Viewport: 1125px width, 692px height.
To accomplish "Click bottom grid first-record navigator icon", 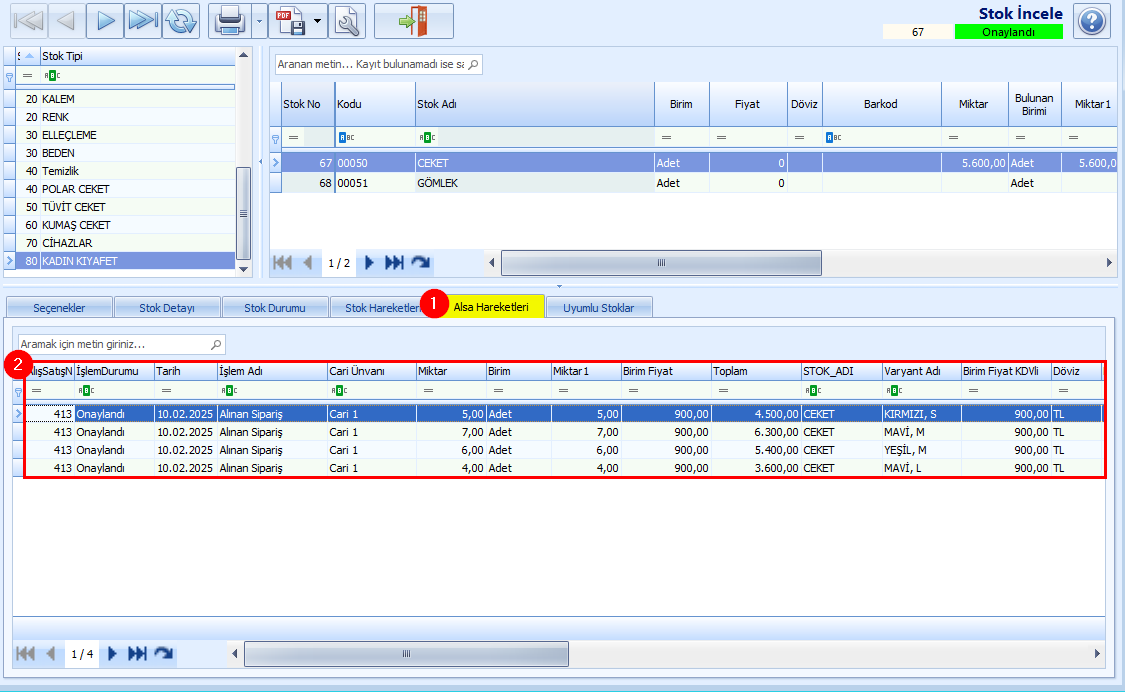I will [26, 653].
